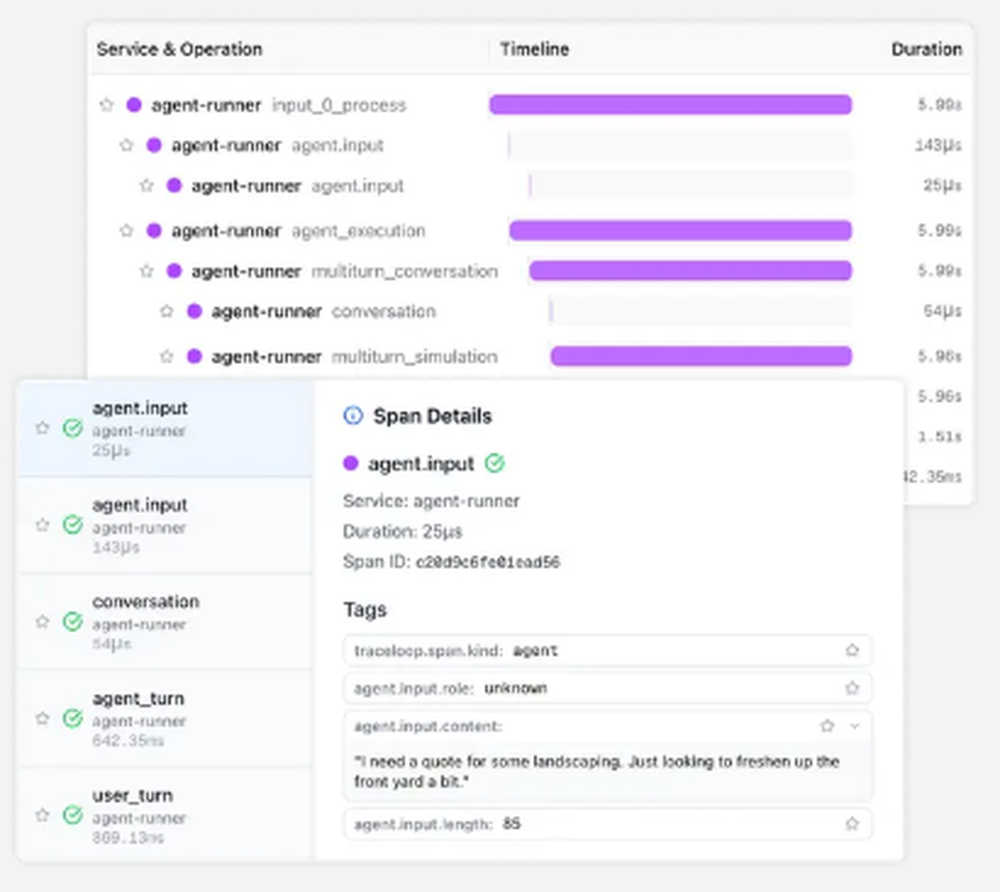Click the green status check on user_turn entry

72,815
